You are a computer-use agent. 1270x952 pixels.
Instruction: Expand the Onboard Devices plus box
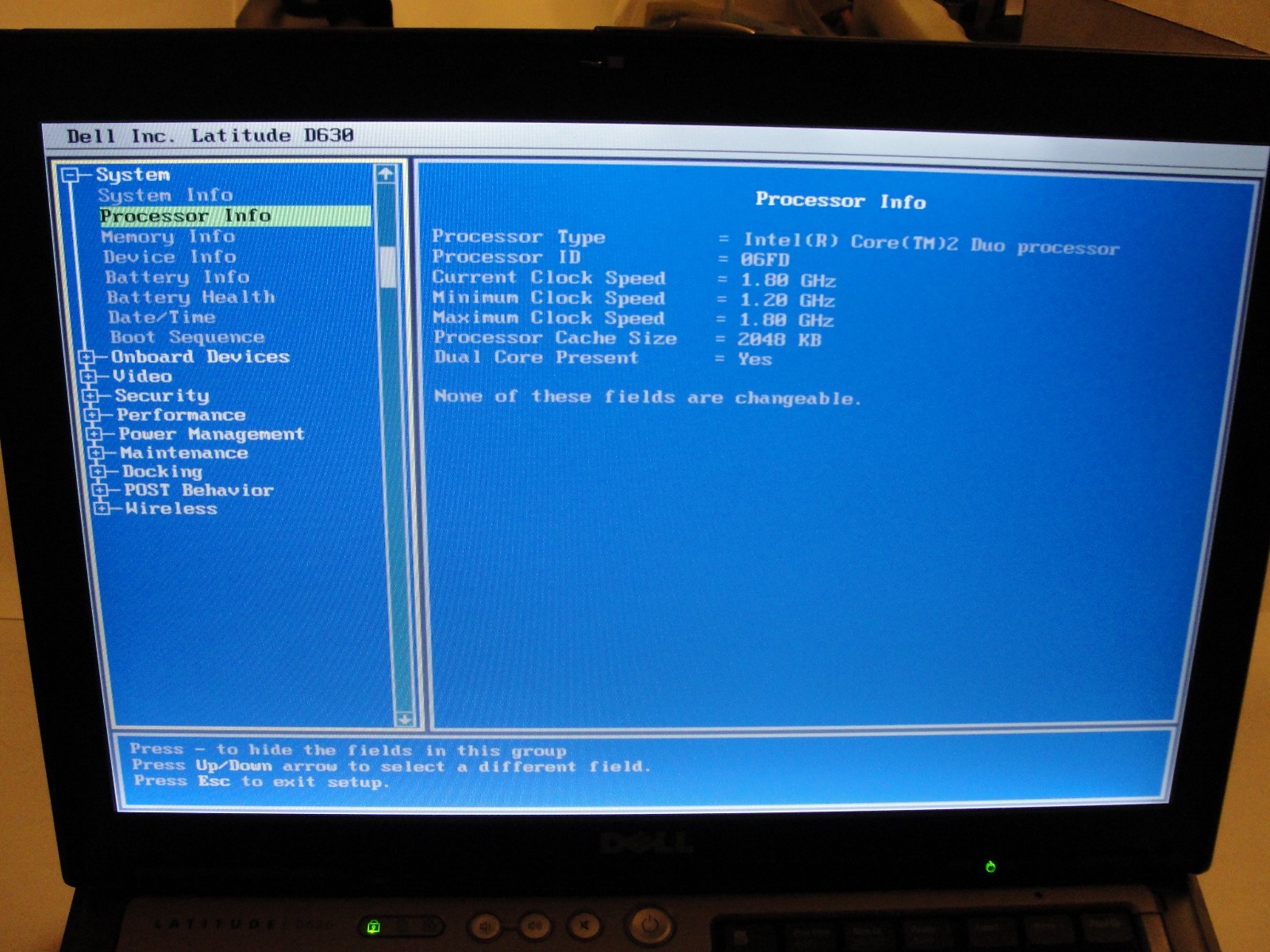pos(87,358)
